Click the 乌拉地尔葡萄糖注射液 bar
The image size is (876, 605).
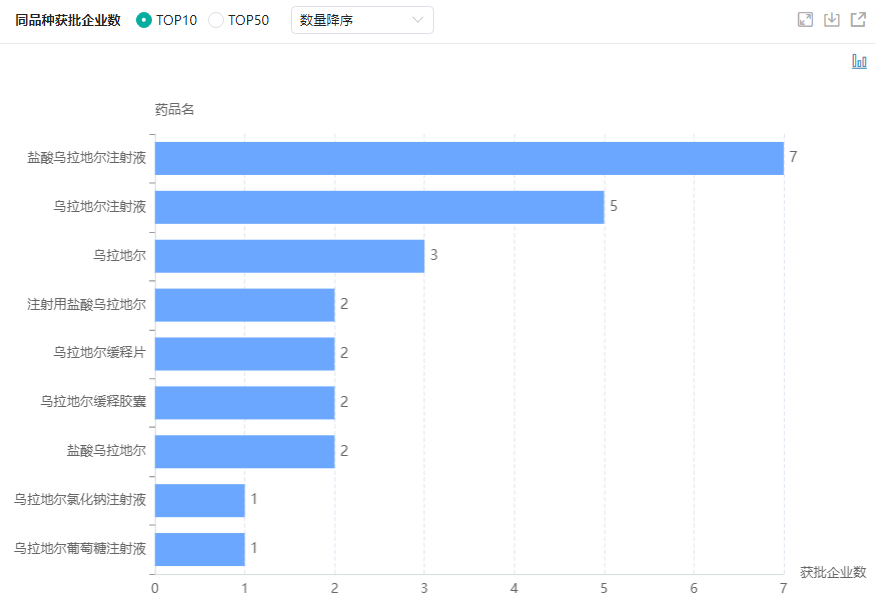200,549
